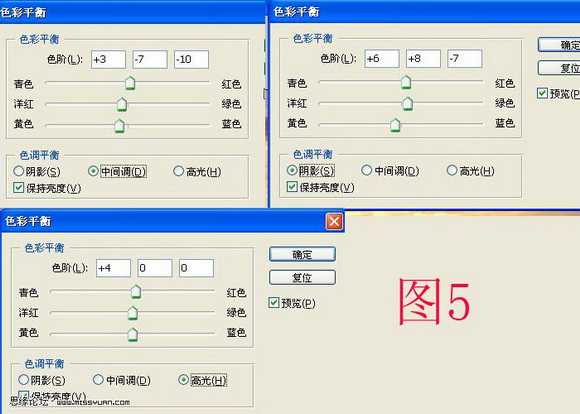Click the 色阶 field showing +4
580x414 pixels.
pyautogui.click(x=113, y=268)
